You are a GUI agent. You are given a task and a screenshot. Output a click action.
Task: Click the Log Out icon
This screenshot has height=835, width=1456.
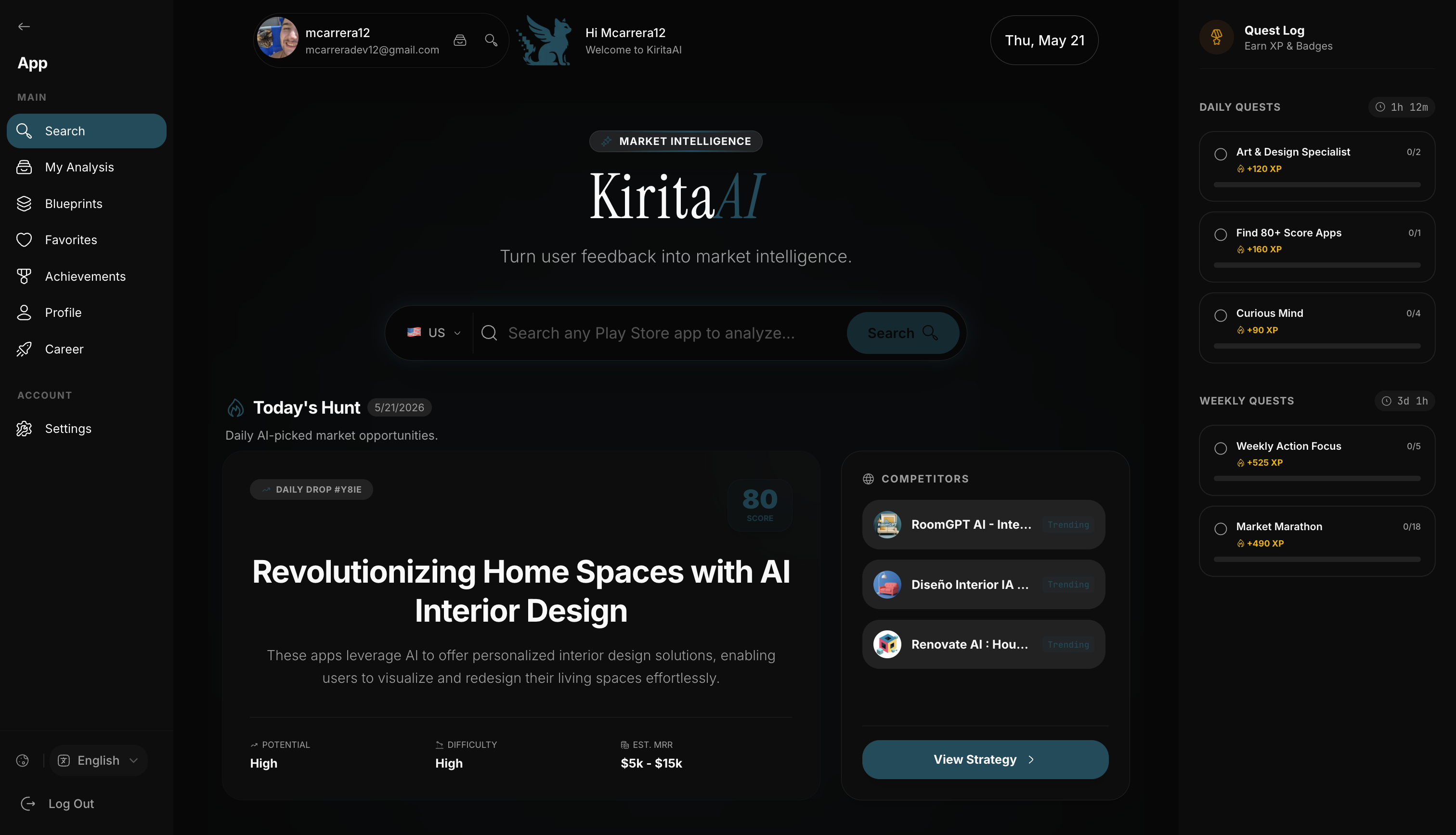tap(28, 804)
